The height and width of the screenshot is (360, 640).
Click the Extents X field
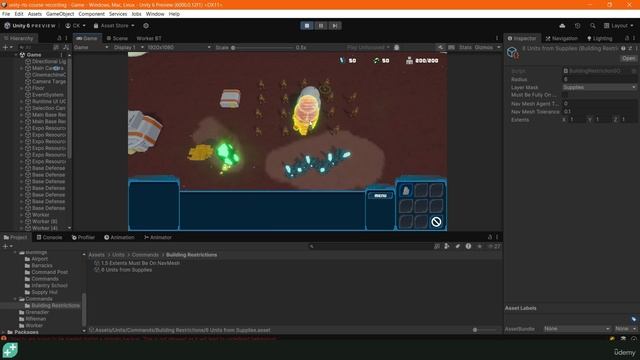(x=577, y=120)
